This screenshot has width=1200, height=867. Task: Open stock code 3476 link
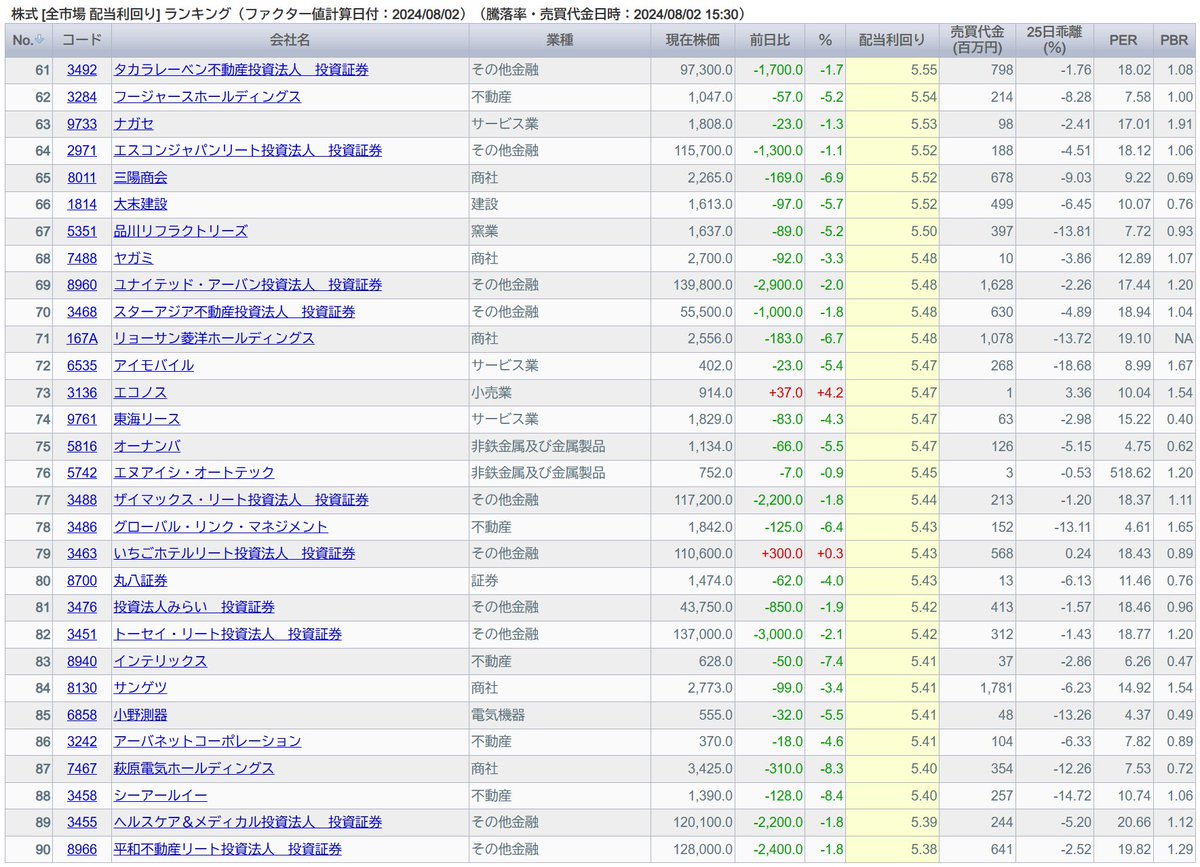(82, 607)
